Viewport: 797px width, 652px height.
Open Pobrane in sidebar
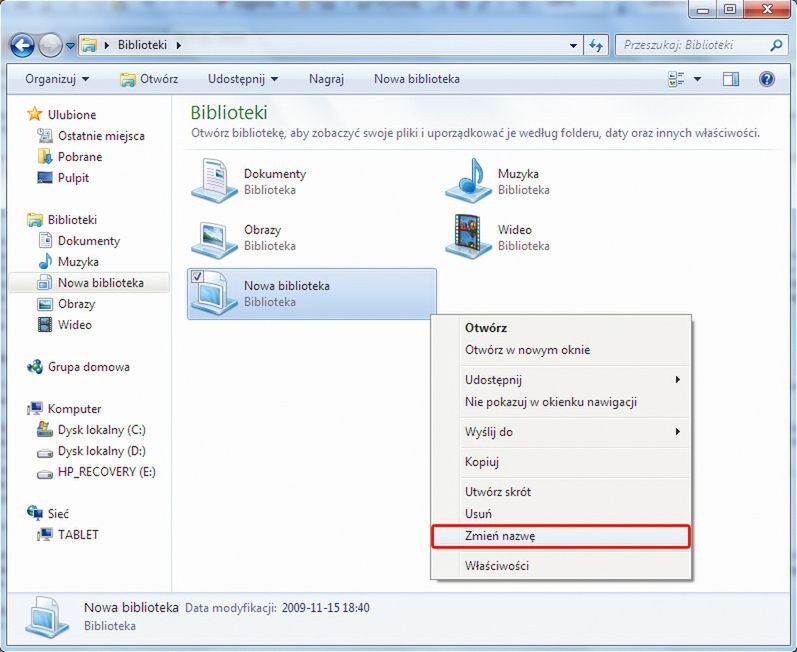(80, 157)
